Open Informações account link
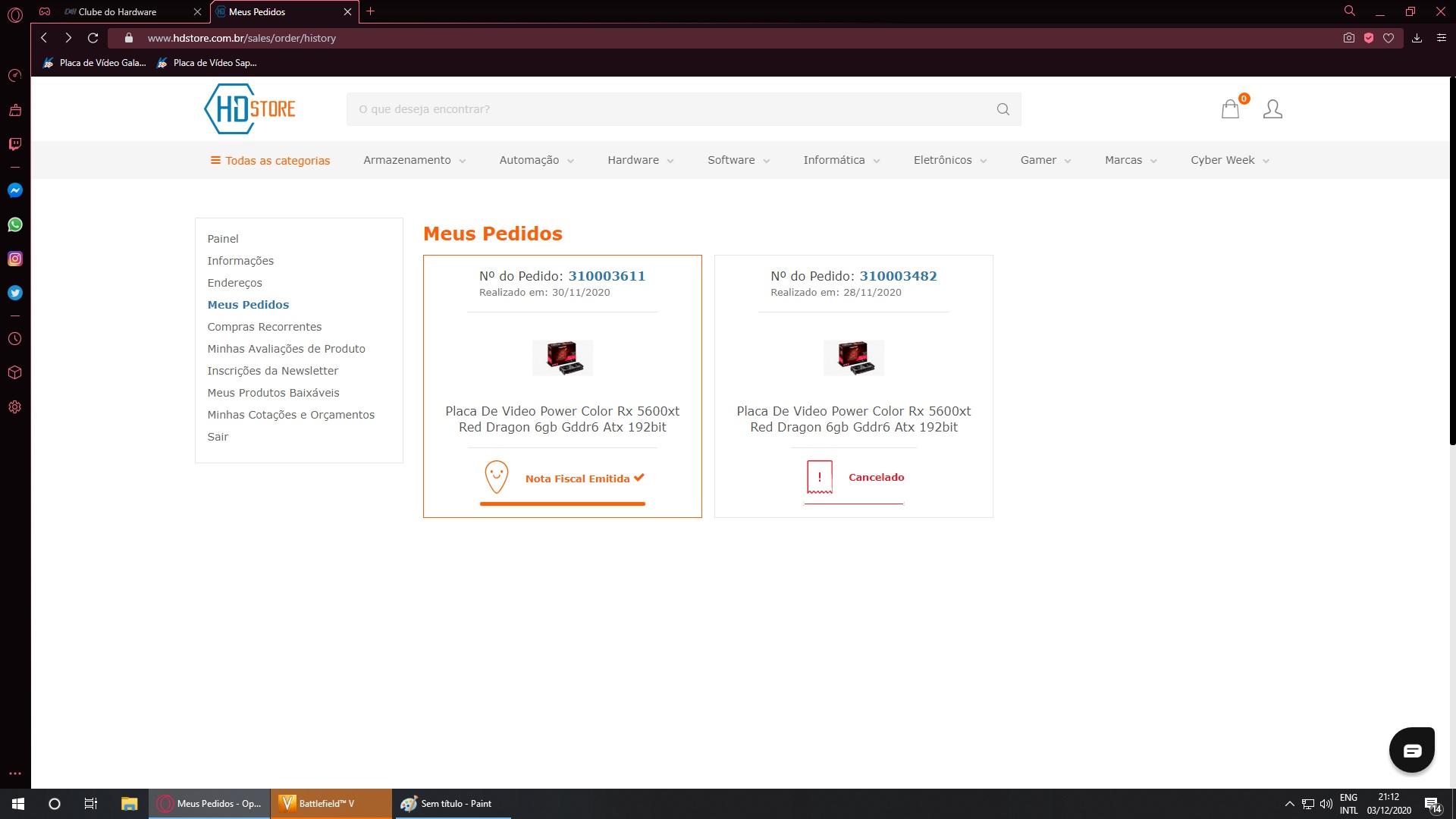 click(x=240, y=261)
